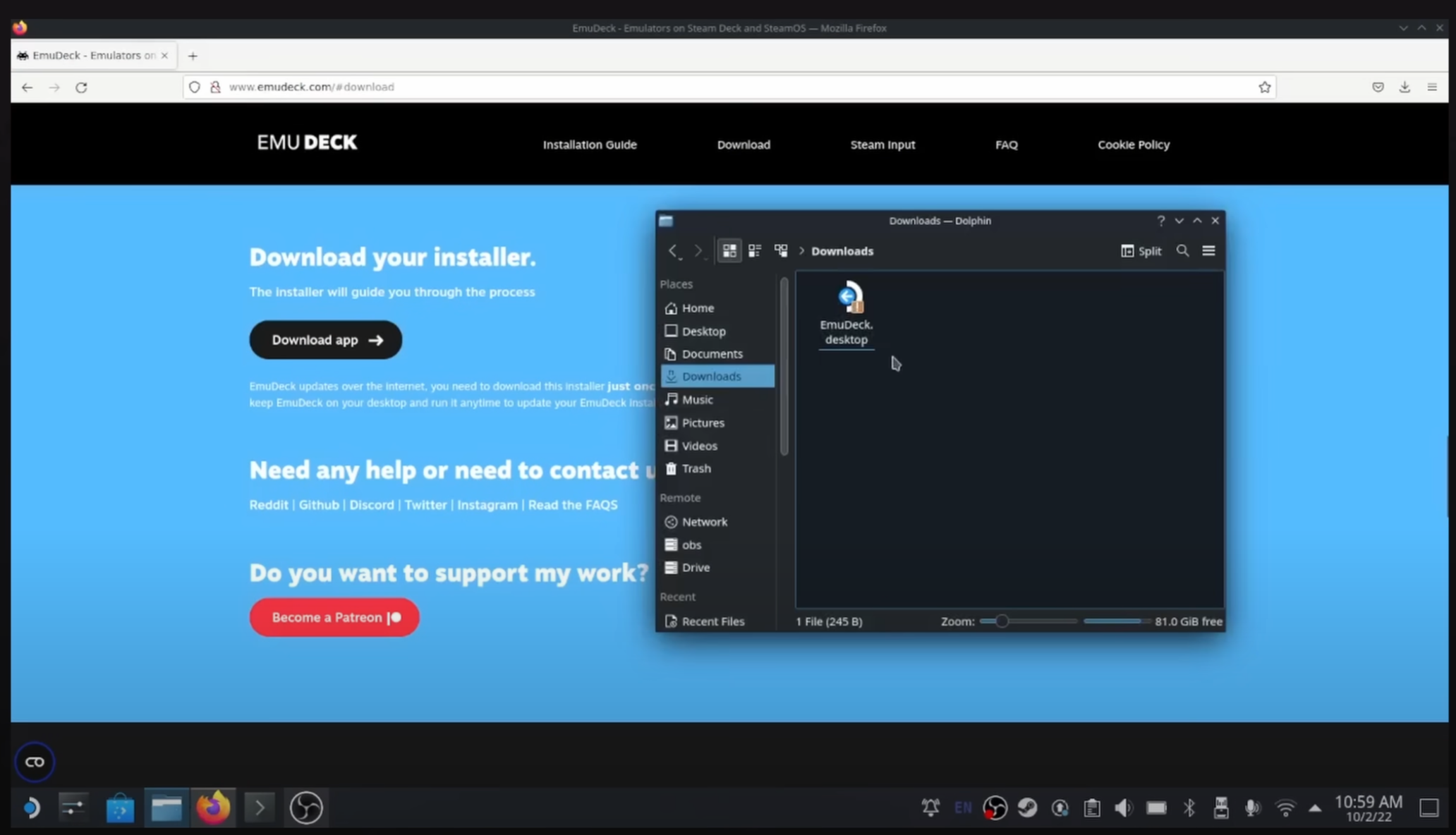The height and width of the screenshot is (835, 1456).
Task: Switch Dolphin to compact view mode
Action: 755,250
